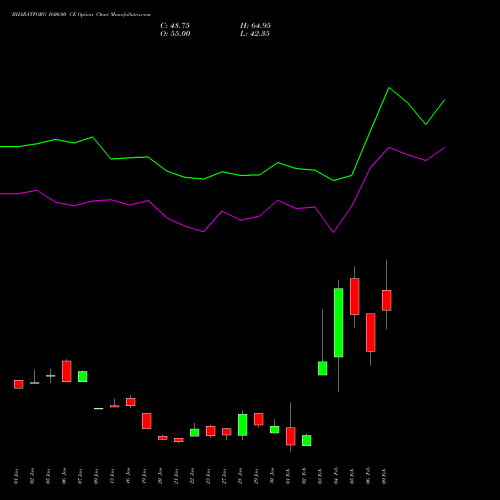
Task: Click the low value 'L: 42.35'
Action: tap(255, 34)
